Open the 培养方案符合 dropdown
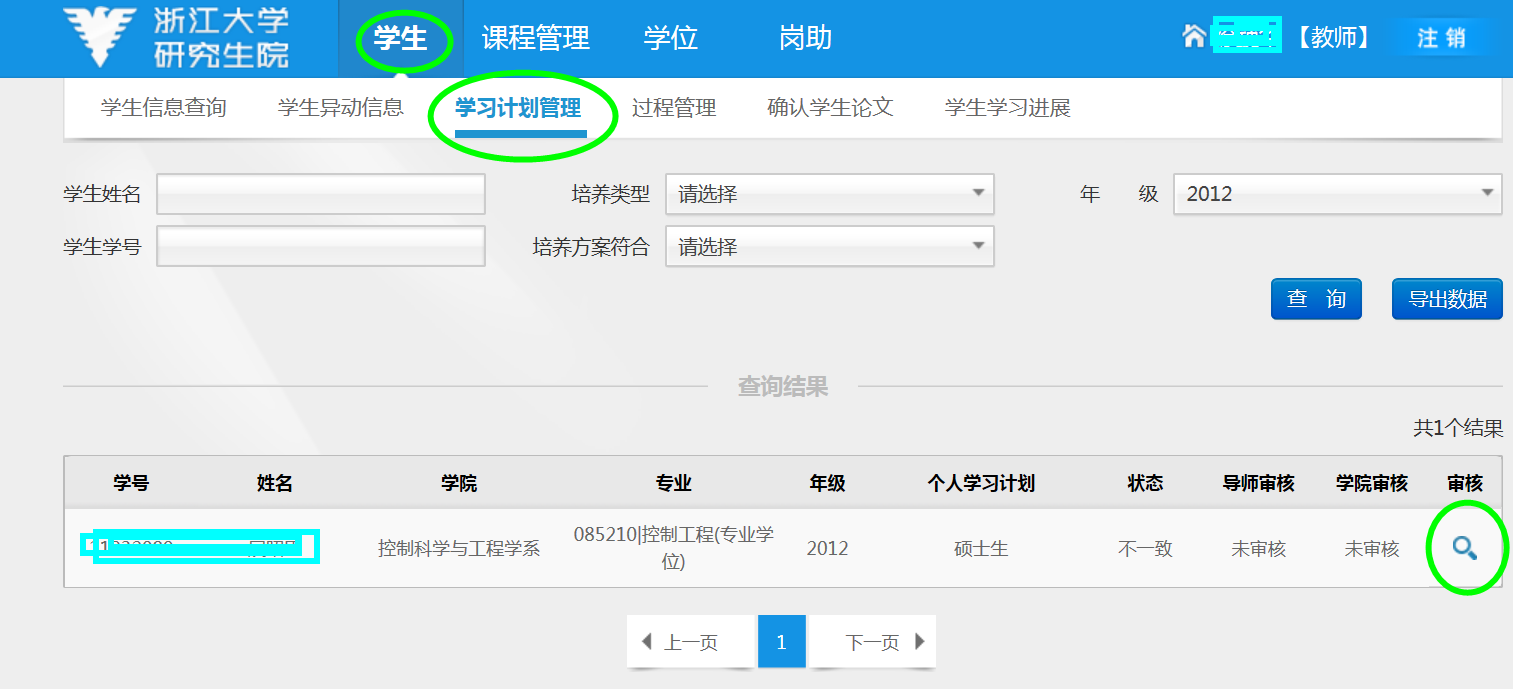1513x689 pixels. coord(829,247)
